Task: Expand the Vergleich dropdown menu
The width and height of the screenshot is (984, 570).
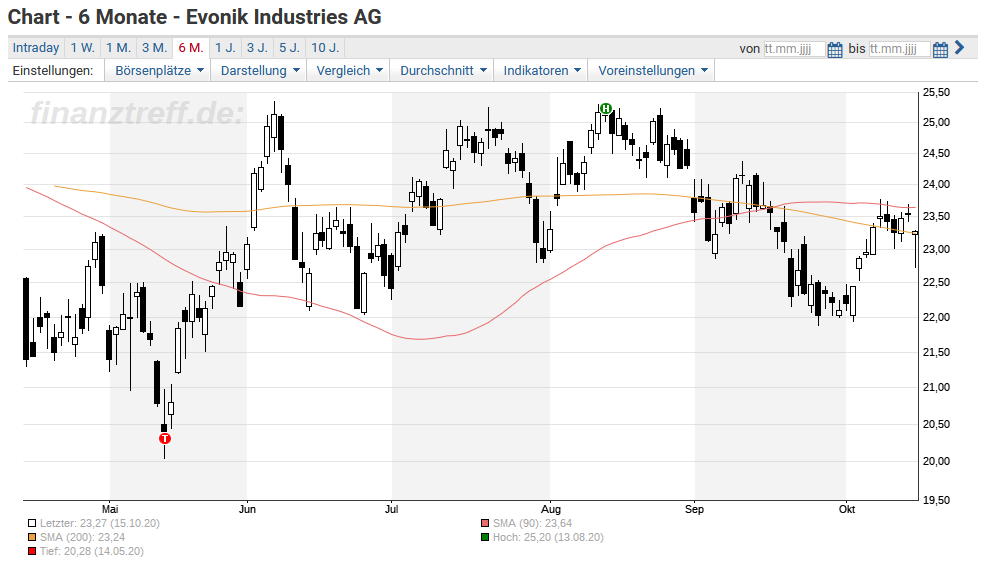Action: click(349, 70)
